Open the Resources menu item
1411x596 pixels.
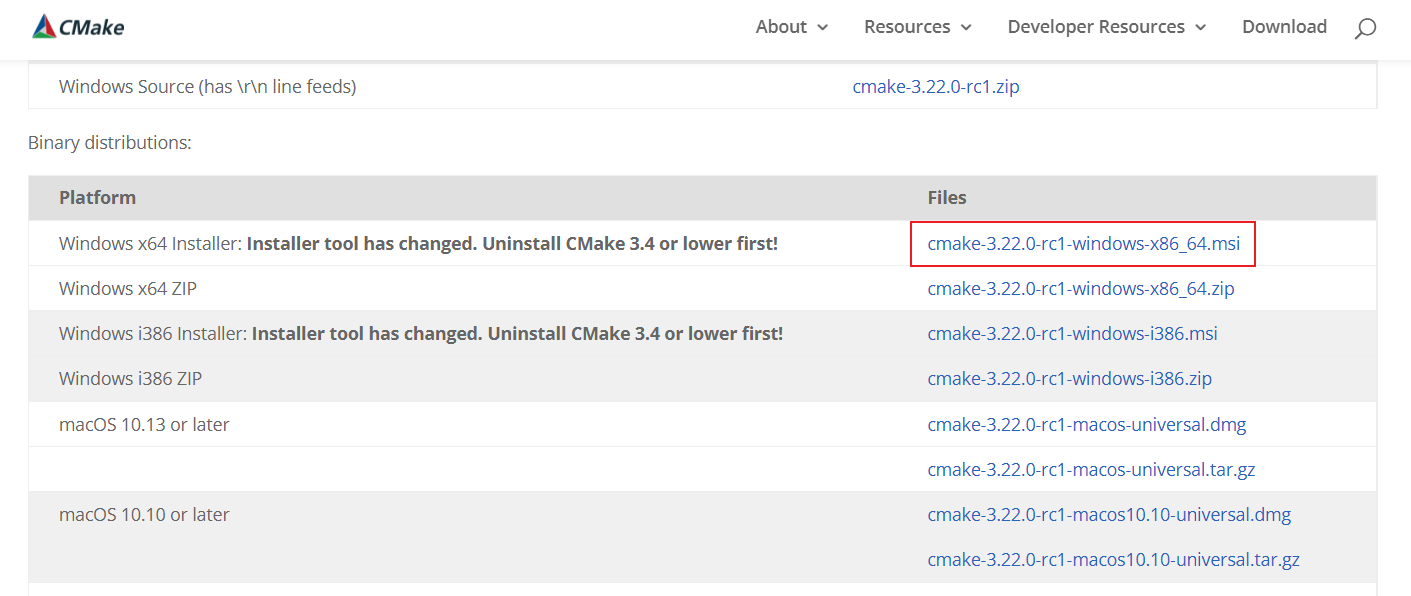coord(907,27)
